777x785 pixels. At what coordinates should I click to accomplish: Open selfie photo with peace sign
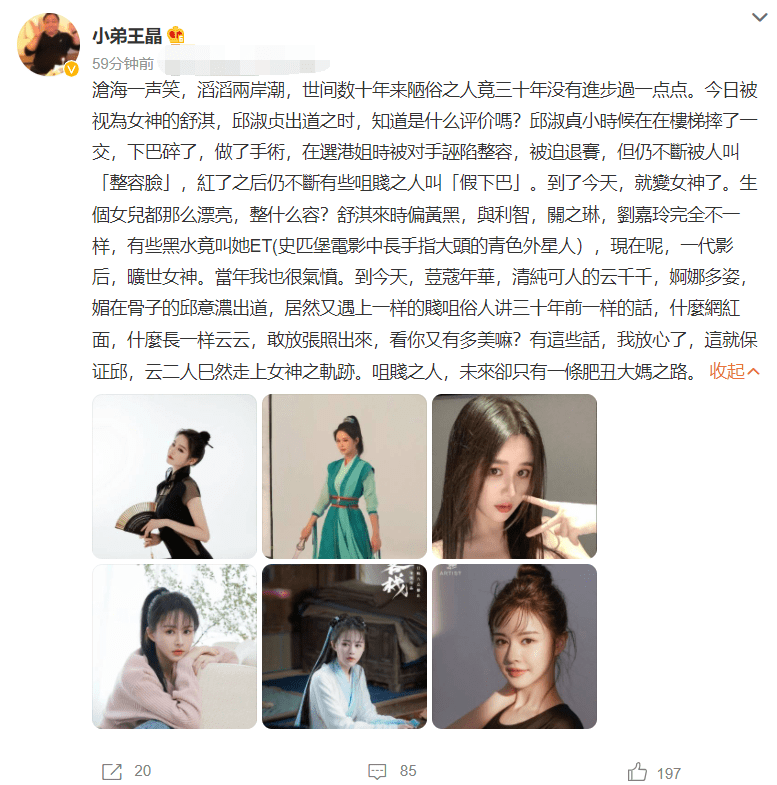pyautogui.click(x=514, y=476)
